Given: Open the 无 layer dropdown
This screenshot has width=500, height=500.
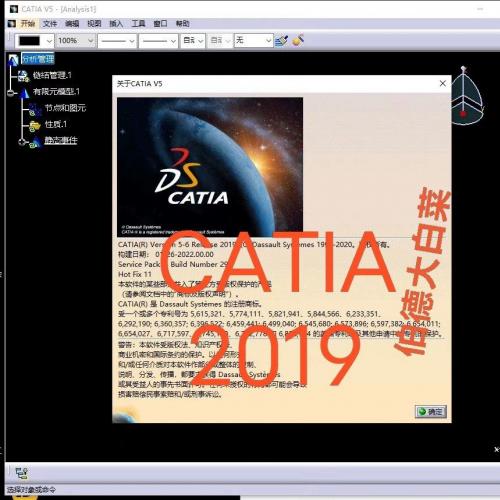Looking at the screenshot, I should [269, 41].
